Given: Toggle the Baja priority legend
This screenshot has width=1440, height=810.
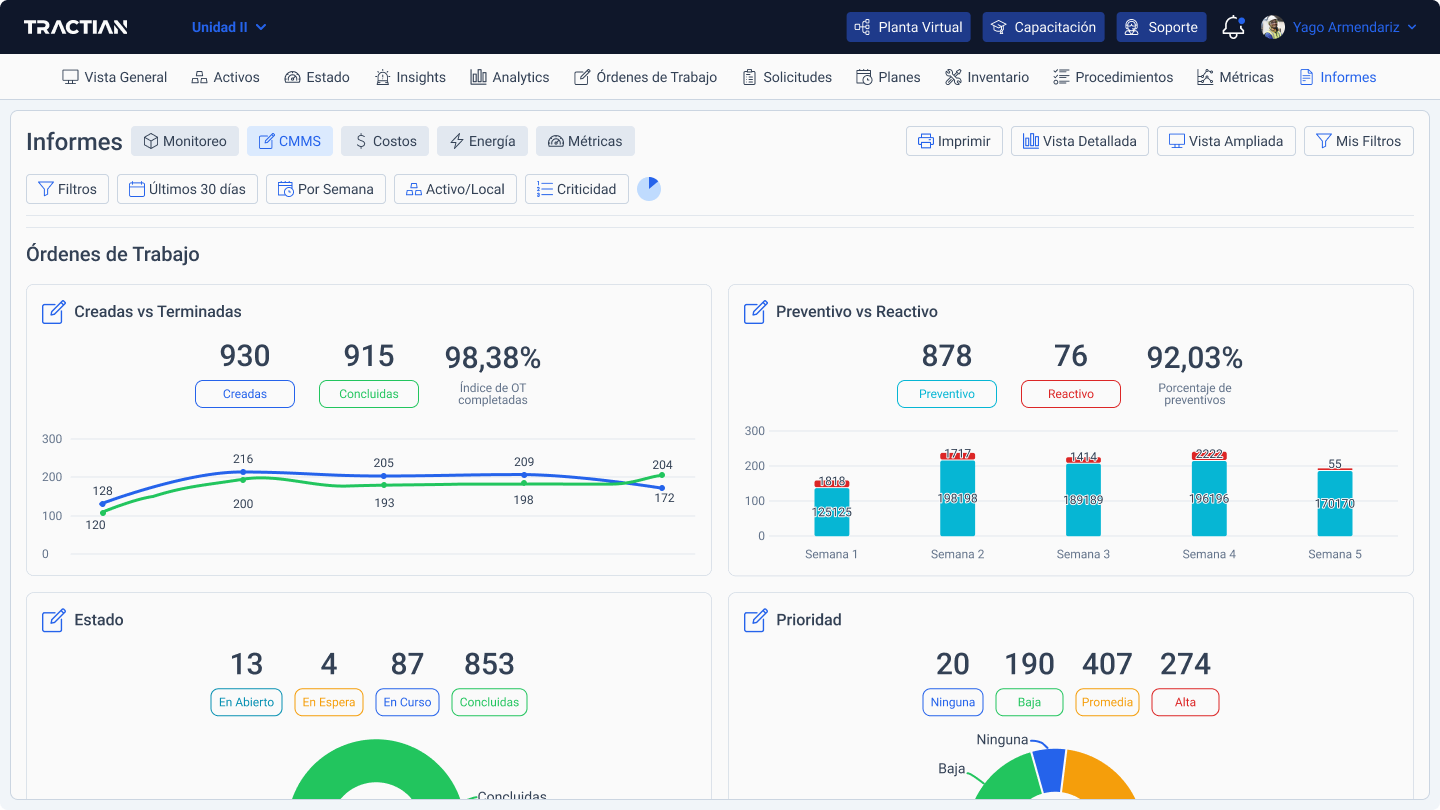Looking at the screenshot, I should click(1030, 702).
